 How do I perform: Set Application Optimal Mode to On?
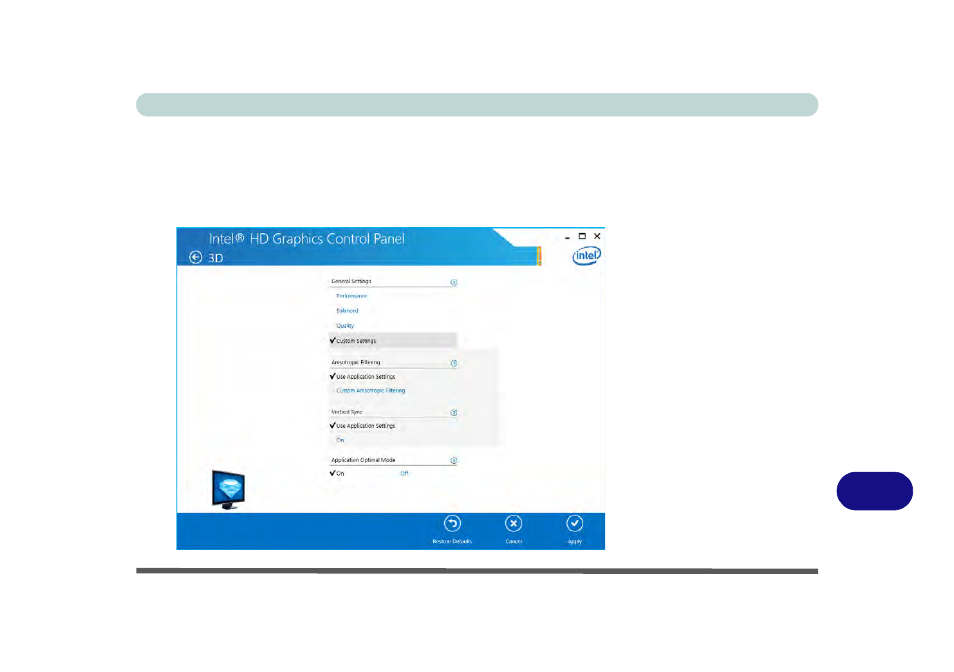(x=337, y=473)
